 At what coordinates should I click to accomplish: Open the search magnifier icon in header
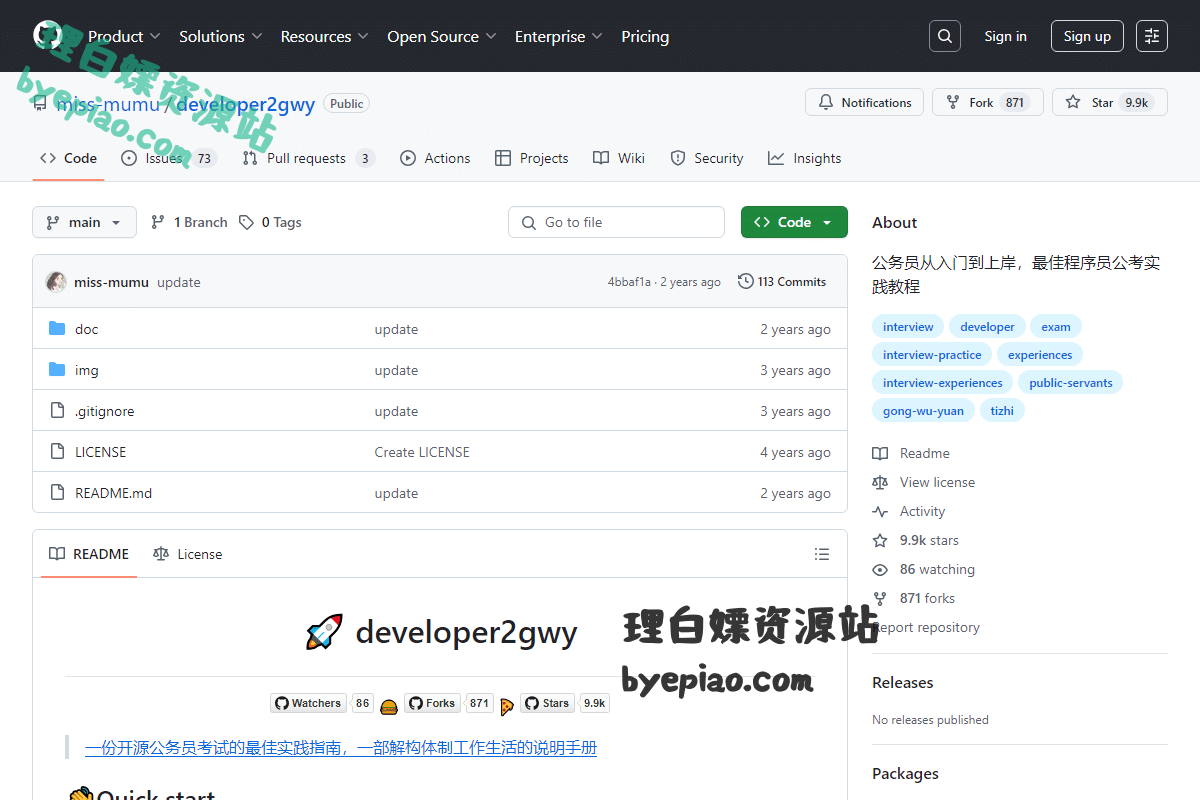[x=944, y=36]
